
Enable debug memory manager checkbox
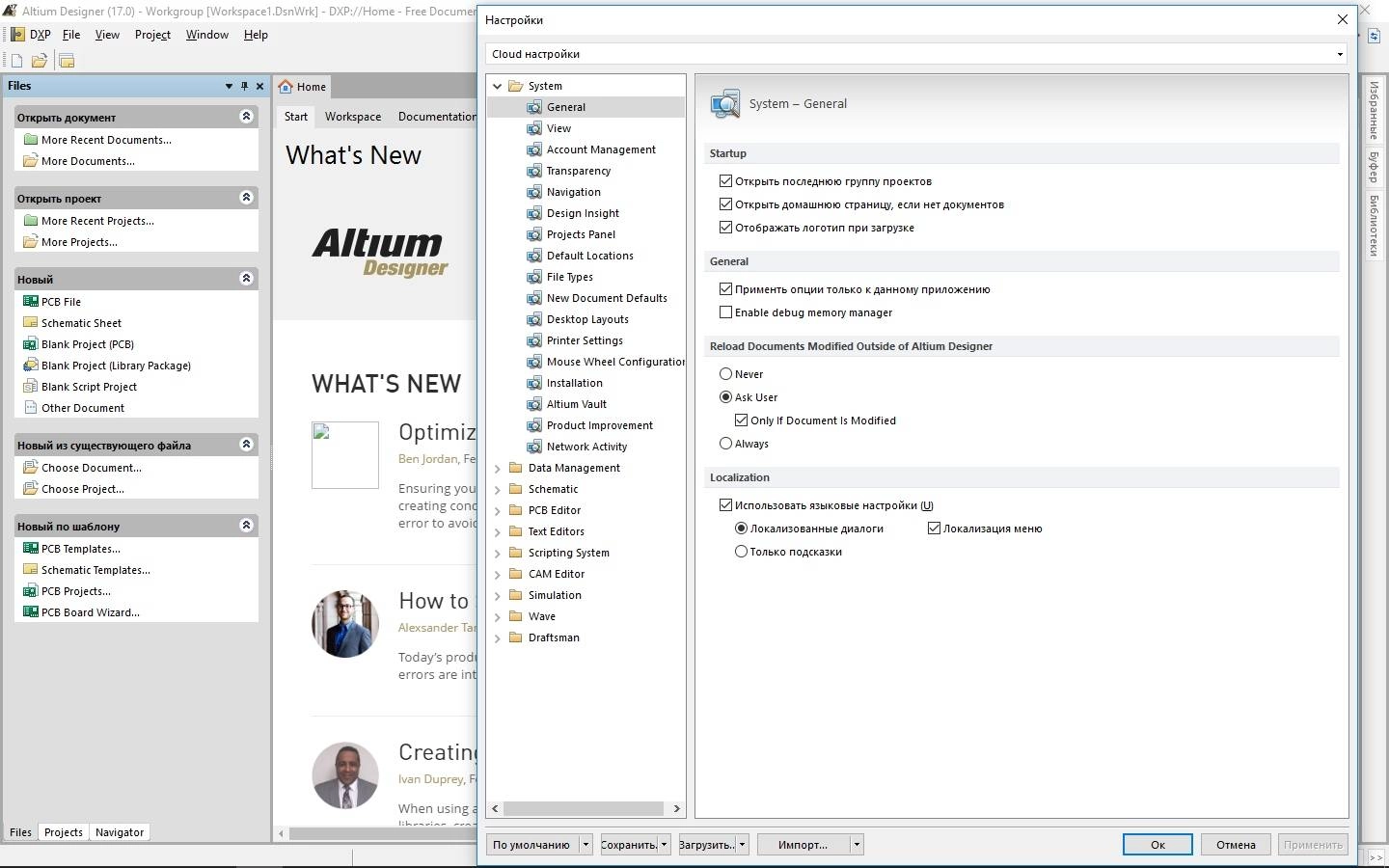click(725, 312)
